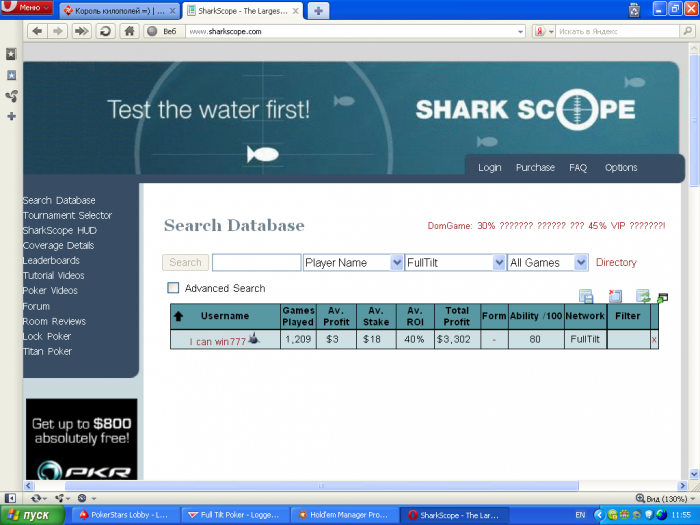The image size is (700, 525).
Task: Open closed tabs trash icon
Action: 634,10
